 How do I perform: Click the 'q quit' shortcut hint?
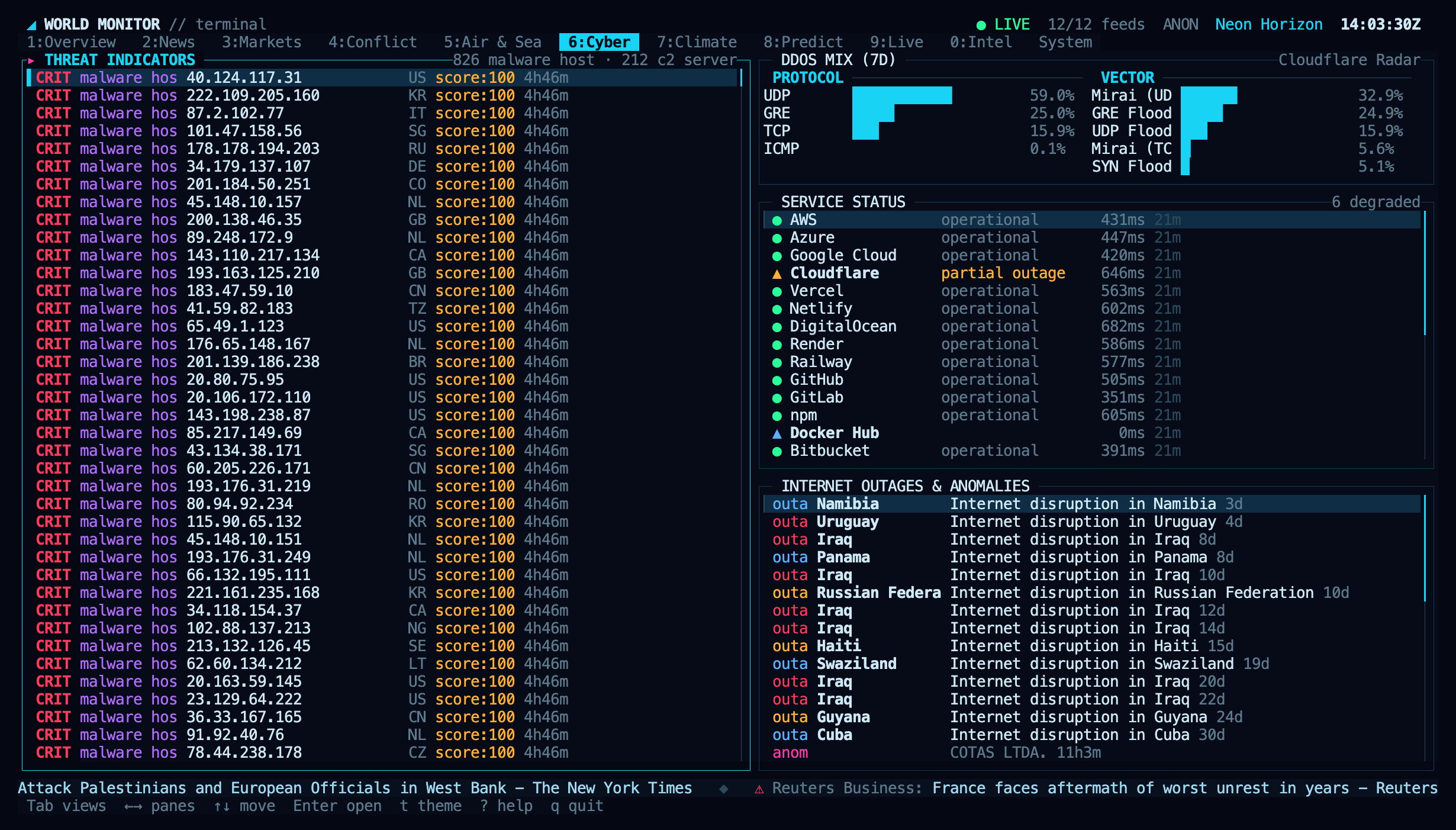click(577, 806)
